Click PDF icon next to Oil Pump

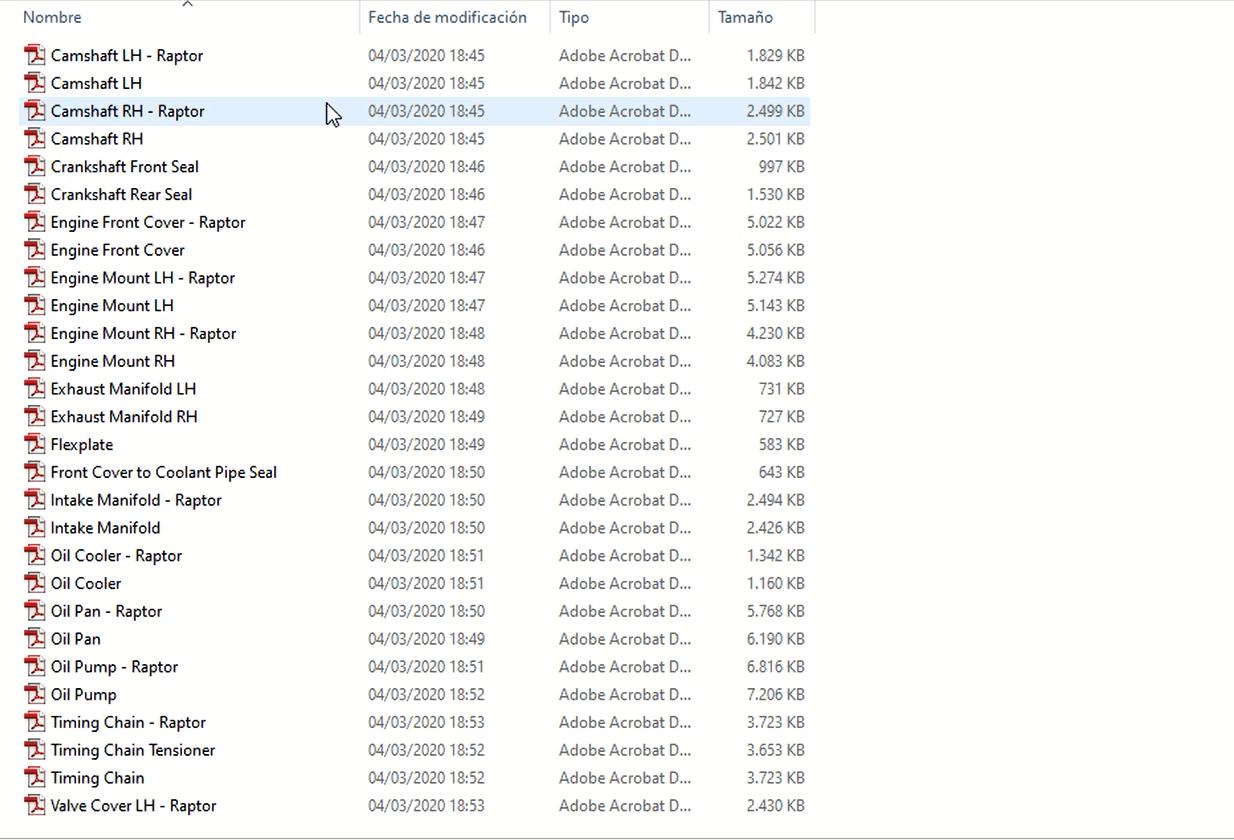click(35, 695)
